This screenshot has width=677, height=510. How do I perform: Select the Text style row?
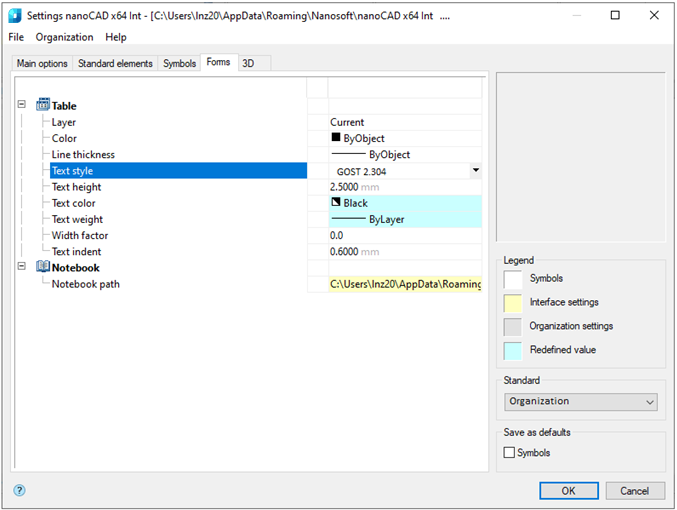point(178,171)
